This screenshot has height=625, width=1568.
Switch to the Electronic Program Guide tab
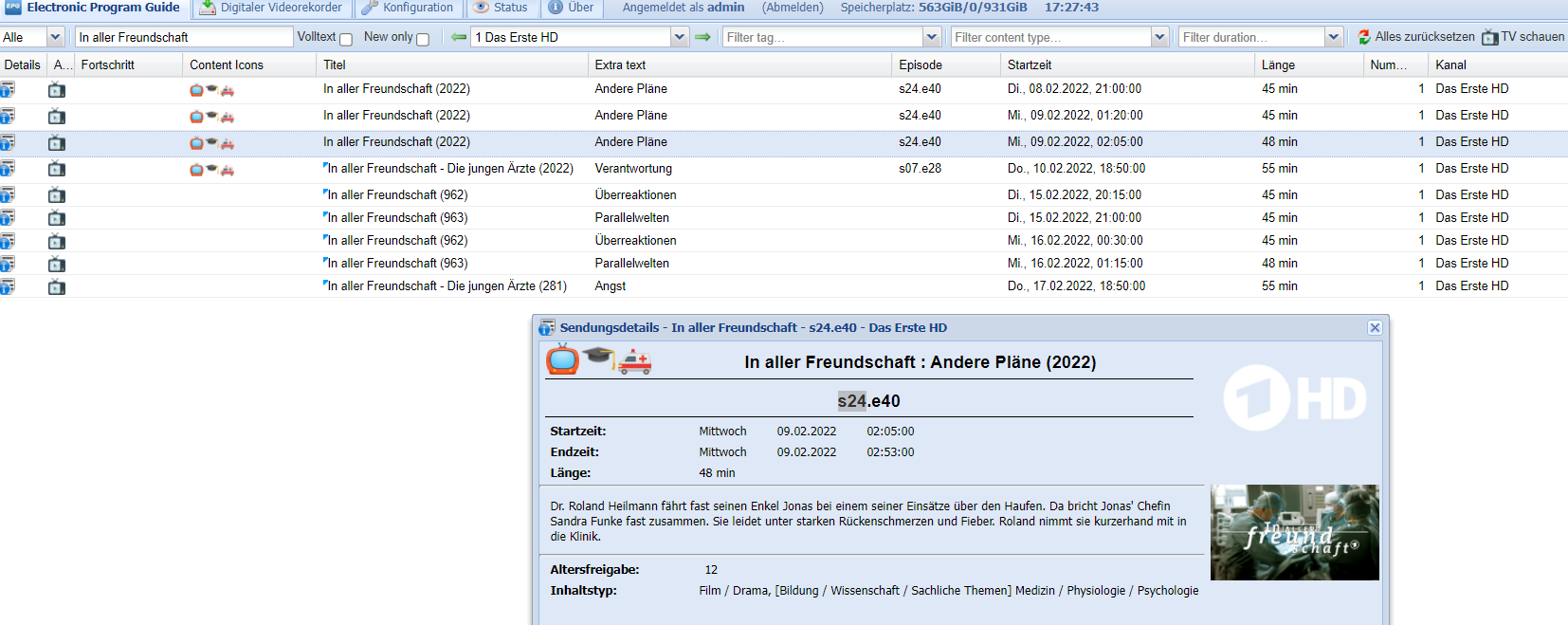click(93, 8)
